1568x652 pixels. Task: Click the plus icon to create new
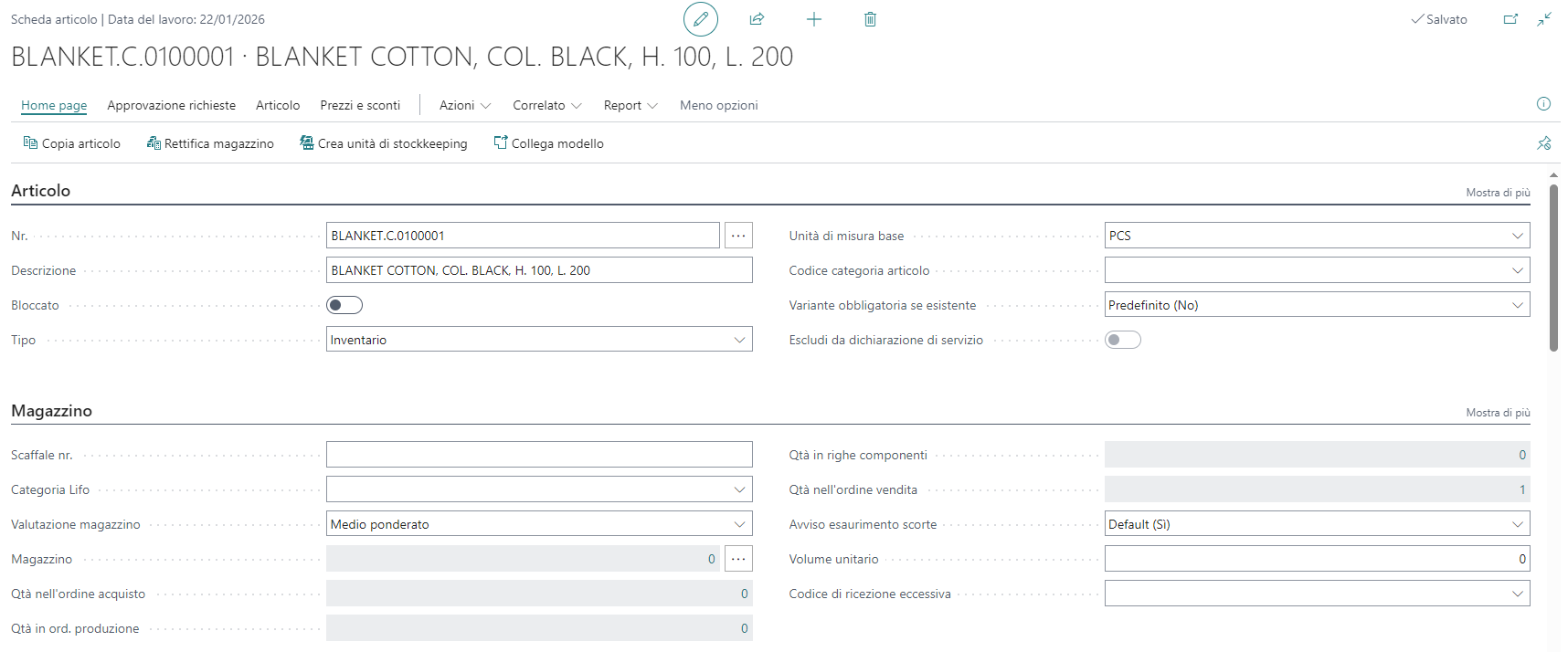click(x=813, y=19)
